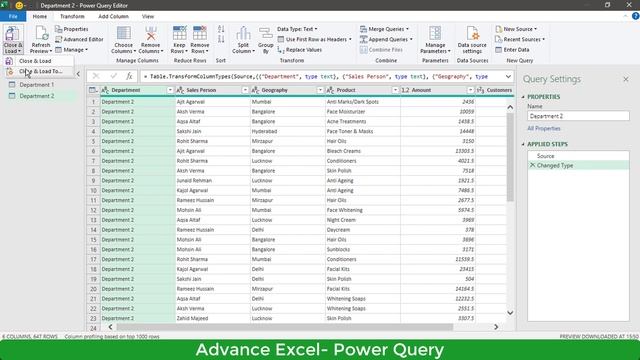Click the vertical scrollbar up arrow
The height and width of the screenshot is (360, 640).
[x=510, y=107]
